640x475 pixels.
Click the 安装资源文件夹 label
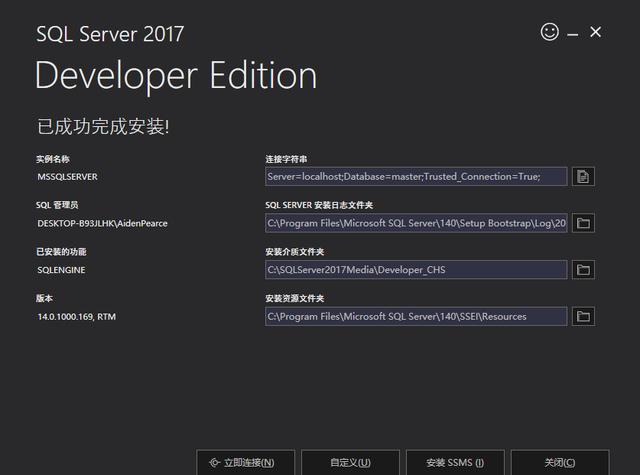pyautogui.click(x=294, y=298)
